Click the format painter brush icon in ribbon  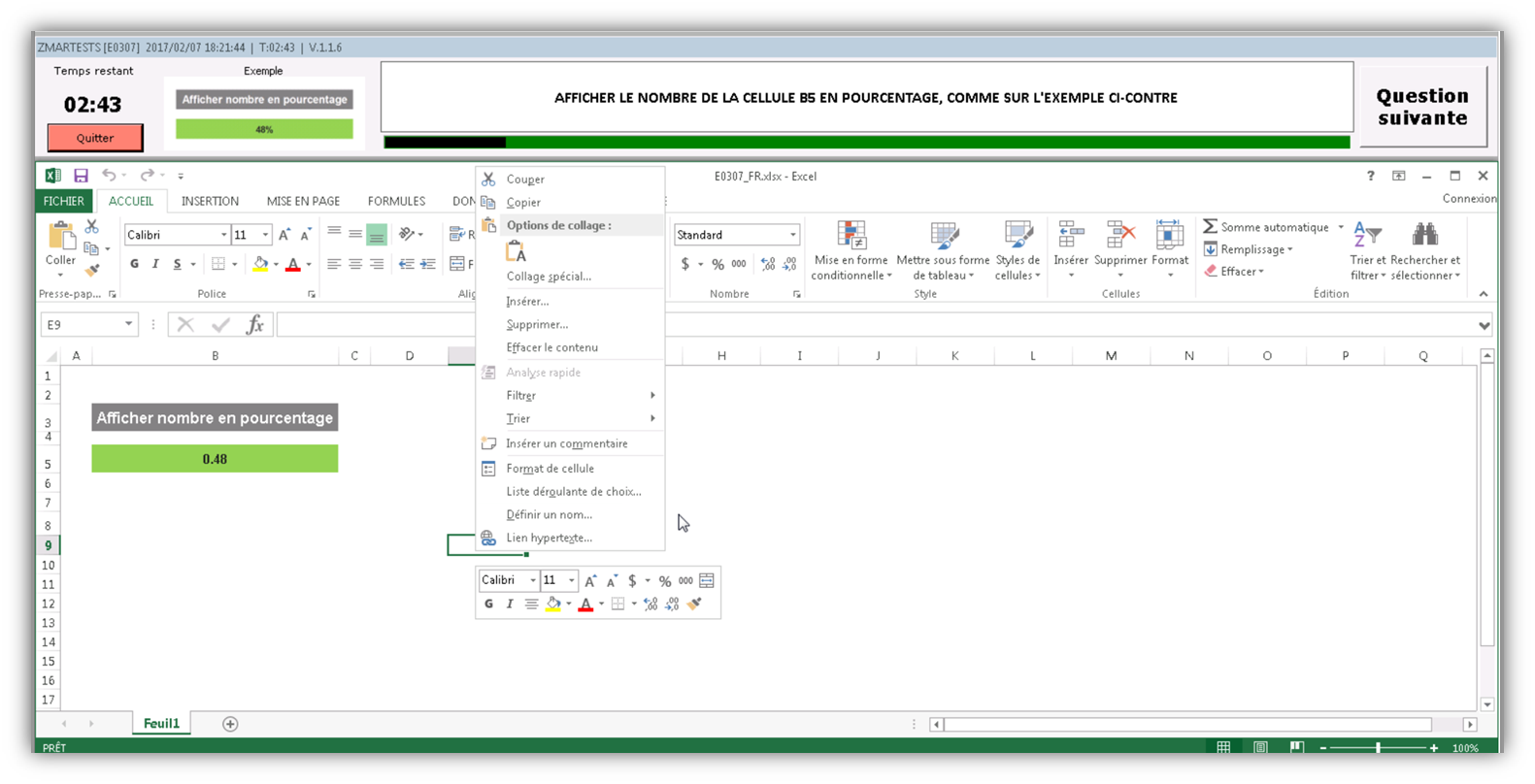pos(91,271)
